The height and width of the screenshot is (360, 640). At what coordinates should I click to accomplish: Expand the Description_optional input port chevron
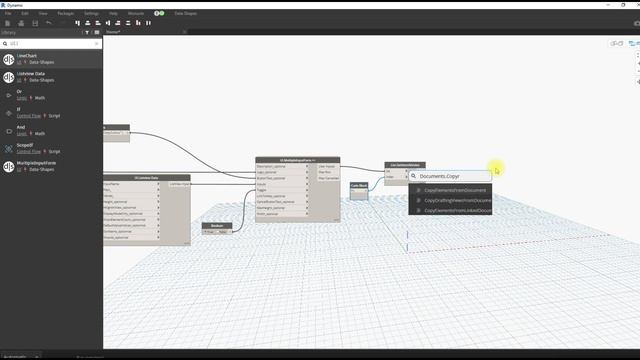307,167
